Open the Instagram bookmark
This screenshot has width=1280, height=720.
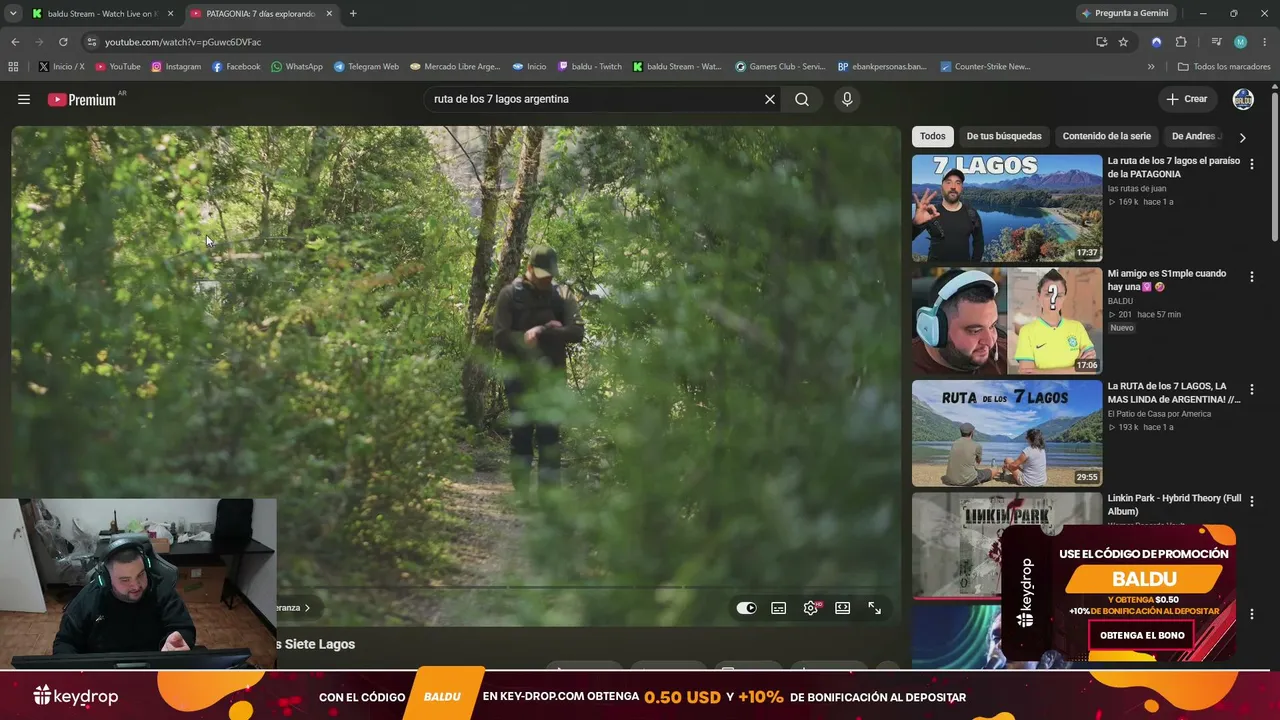176,67
